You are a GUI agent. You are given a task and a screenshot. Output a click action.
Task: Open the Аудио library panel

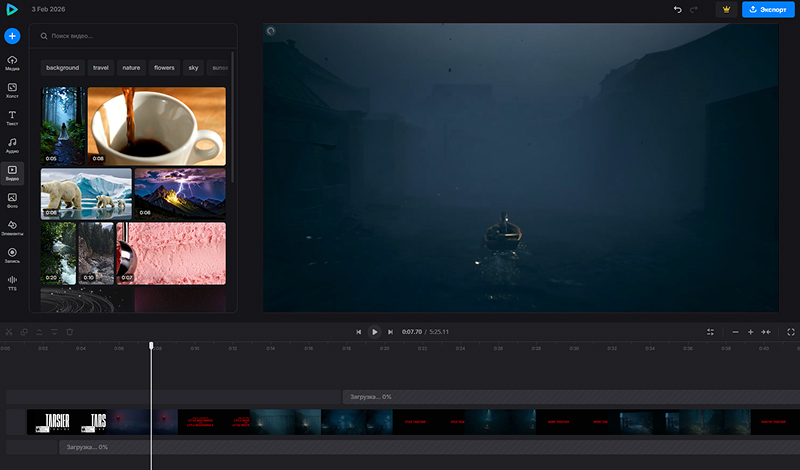[x=12, y=146]
